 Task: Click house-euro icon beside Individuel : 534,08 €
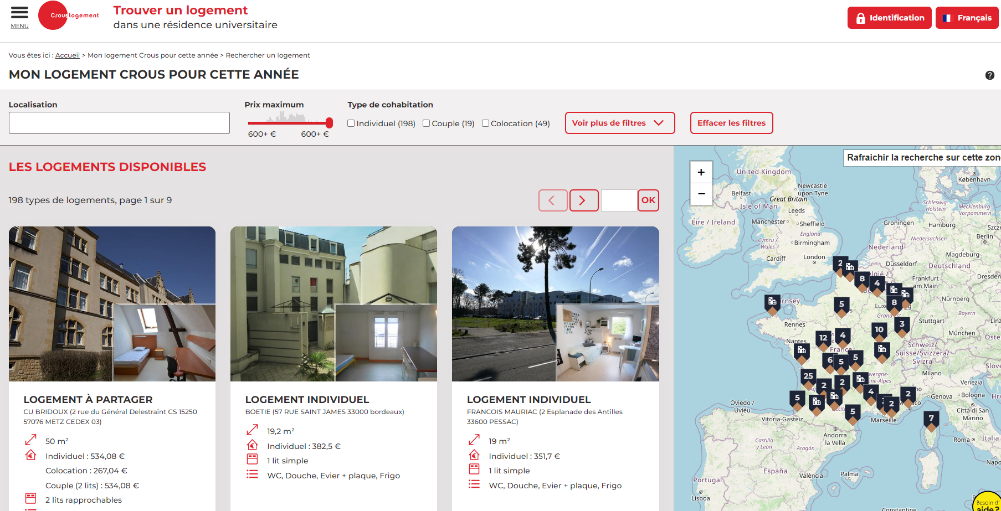[30, 455]
